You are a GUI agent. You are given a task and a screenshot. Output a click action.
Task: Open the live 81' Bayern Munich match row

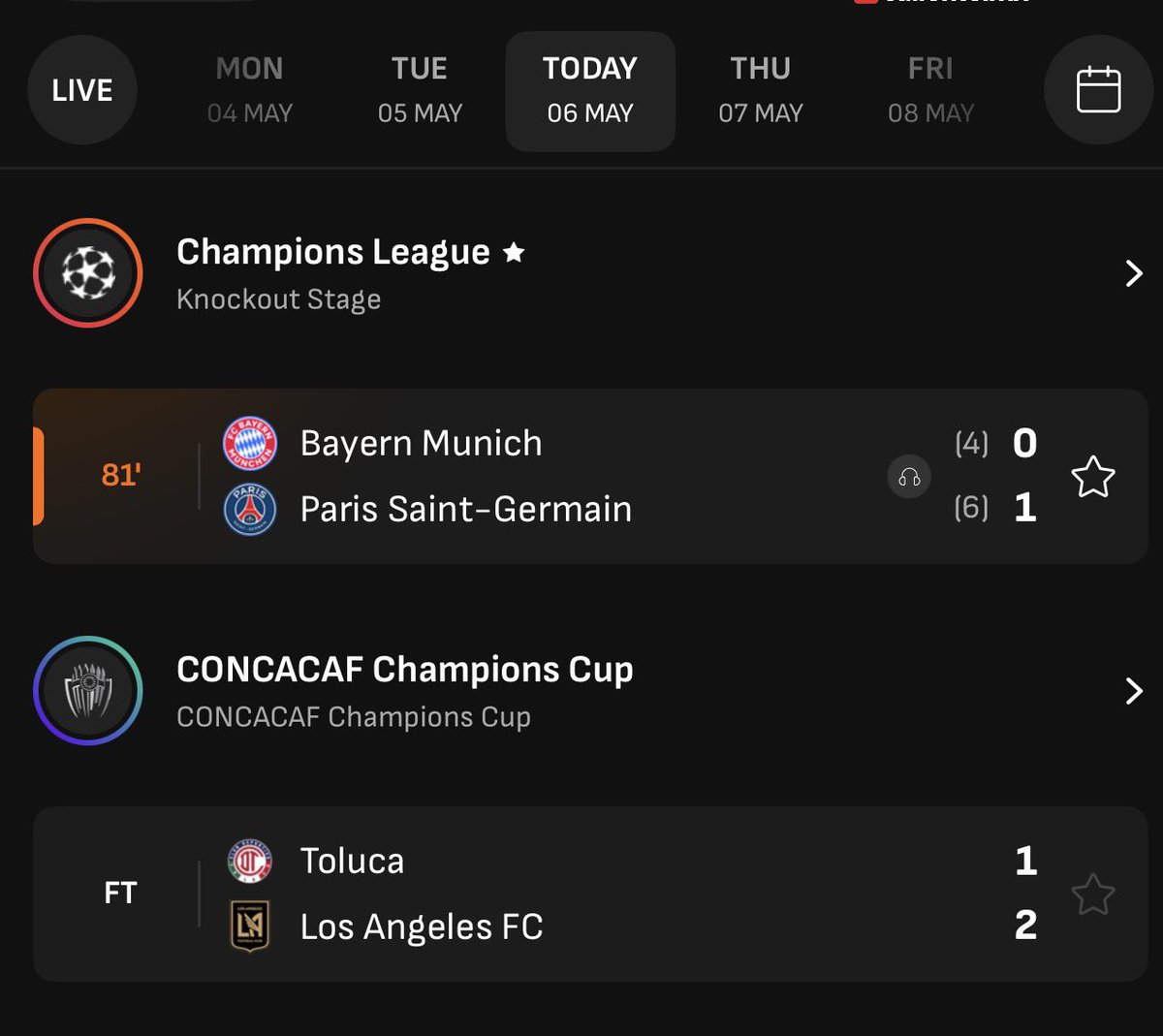[590, 477]
